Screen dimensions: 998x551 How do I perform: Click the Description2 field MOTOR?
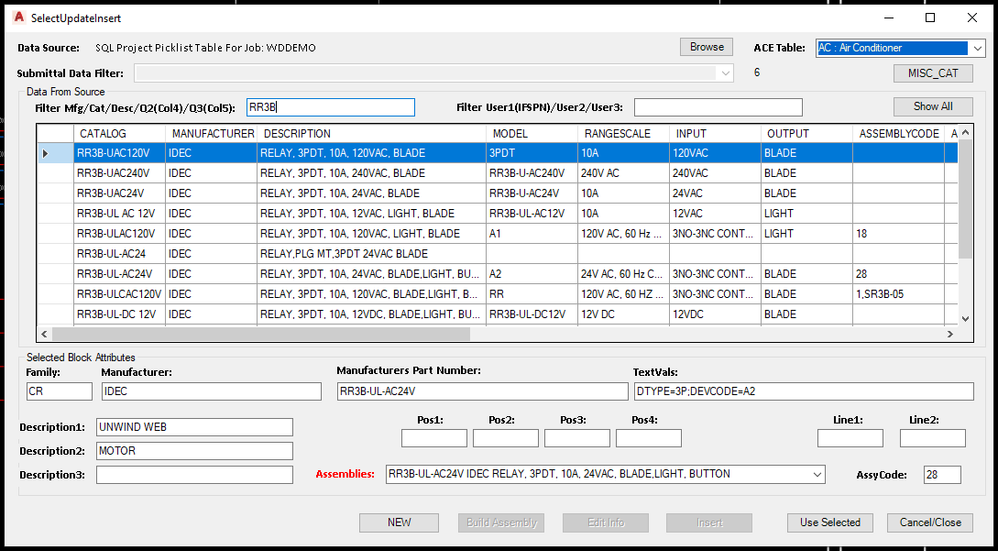point(195,451)
